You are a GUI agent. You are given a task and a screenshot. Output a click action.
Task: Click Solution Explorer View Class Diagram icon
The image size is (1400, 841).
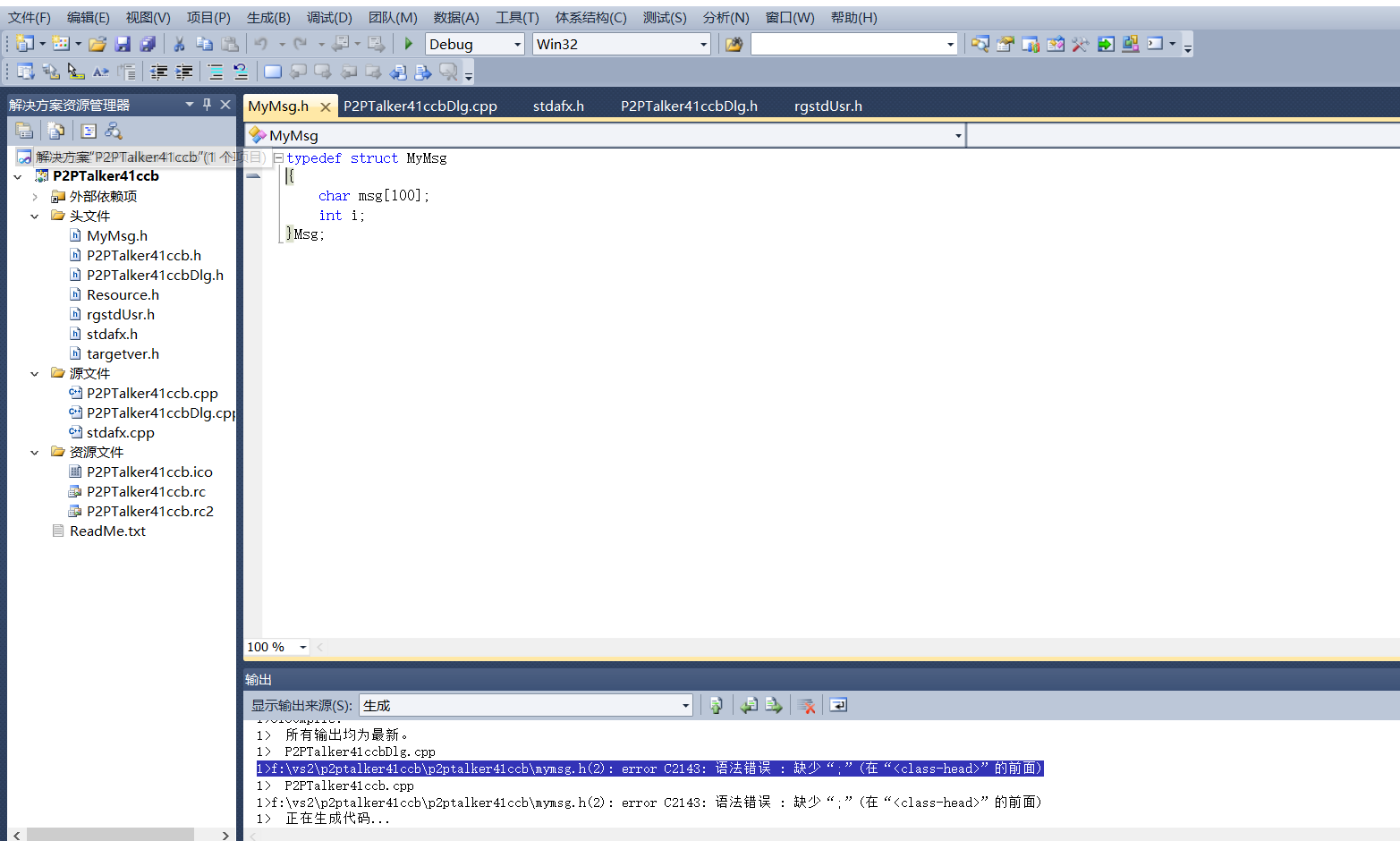(x=114, y=131)
